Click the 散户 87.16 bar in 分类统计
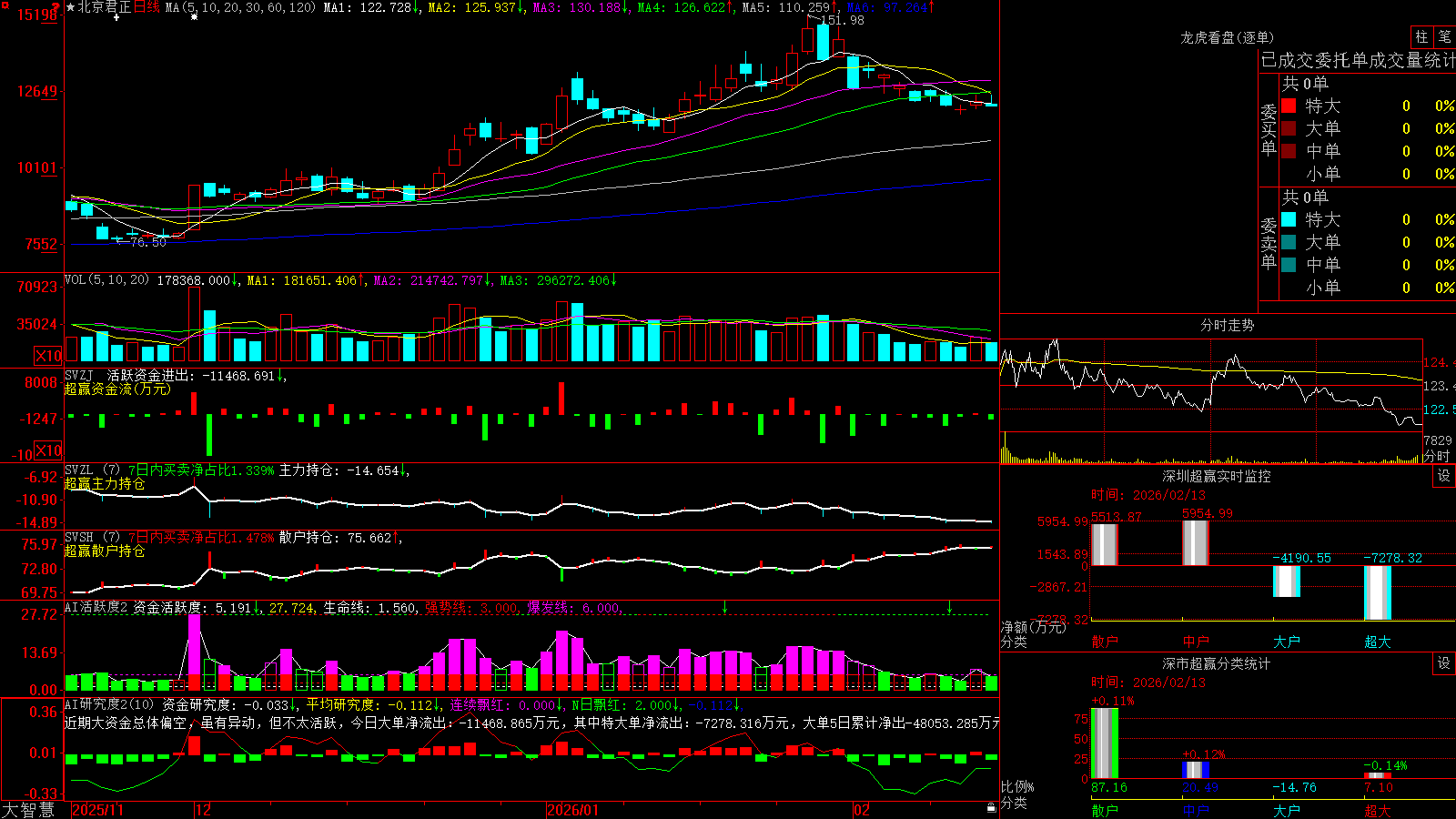 [1104, 743]
